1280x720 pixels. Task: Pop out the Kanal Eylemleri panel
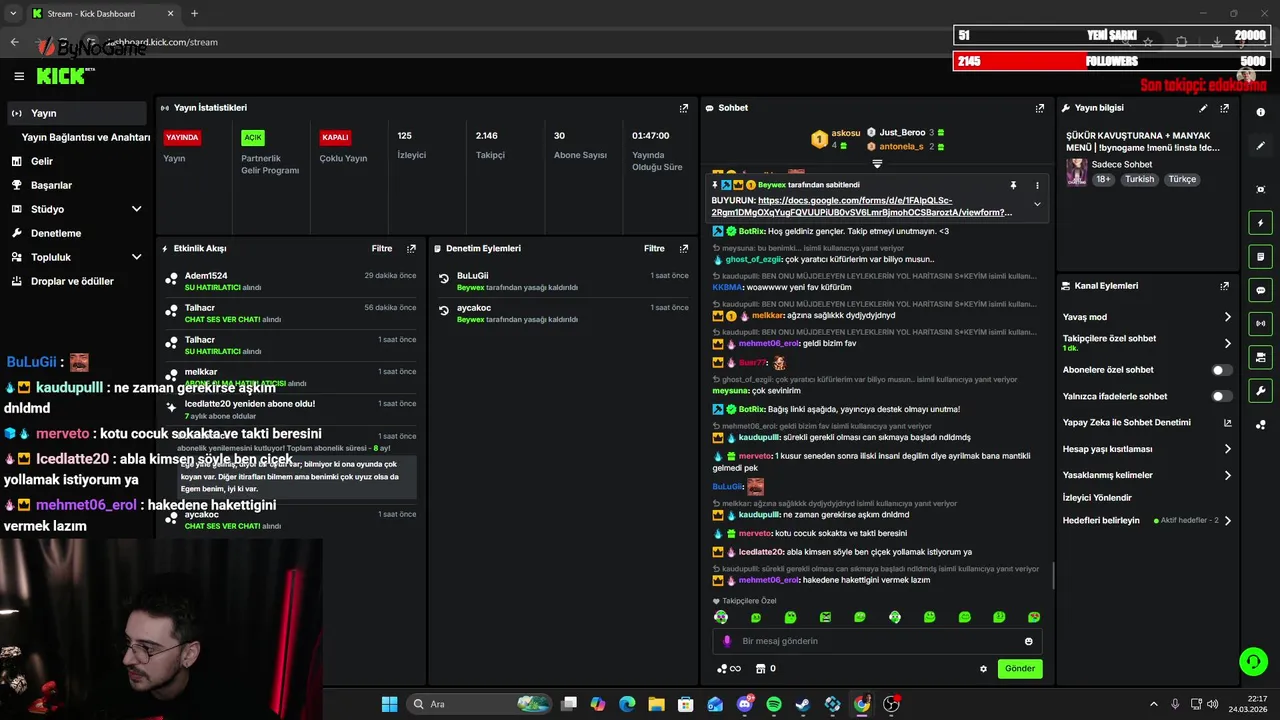click(1225, 286)
